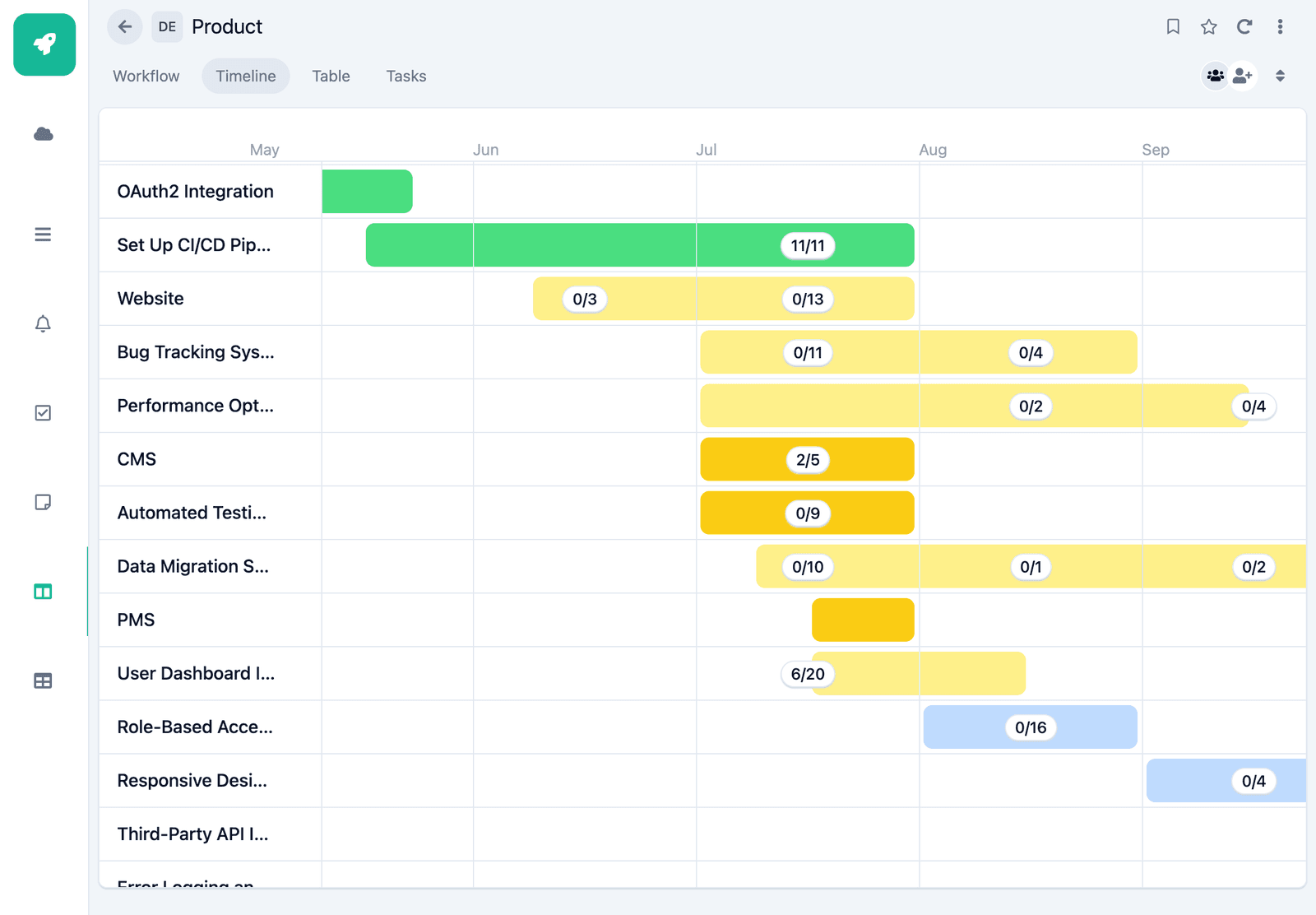
Task: Select the Timeline tab
Action: pyautogui.click(x=246, y=76)
